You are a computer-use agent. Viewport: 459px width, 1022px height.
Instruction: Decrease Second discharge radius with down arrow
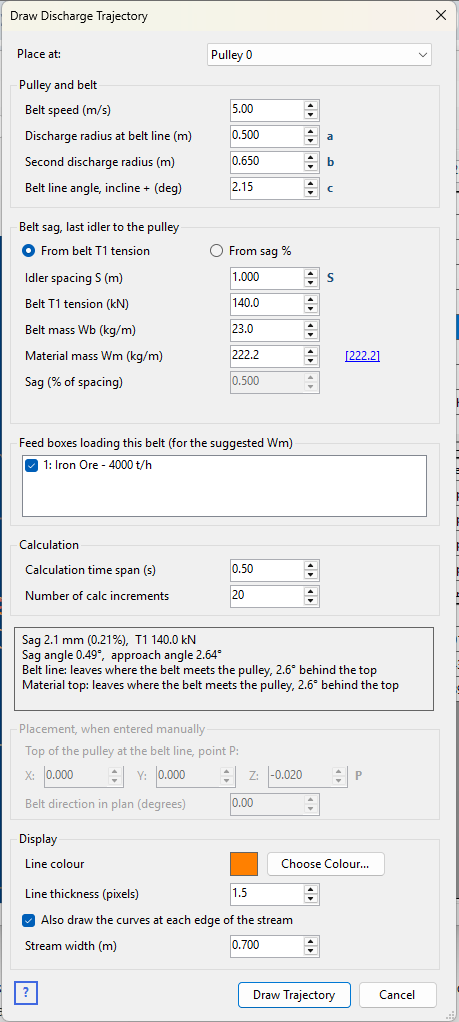[311, 167]
